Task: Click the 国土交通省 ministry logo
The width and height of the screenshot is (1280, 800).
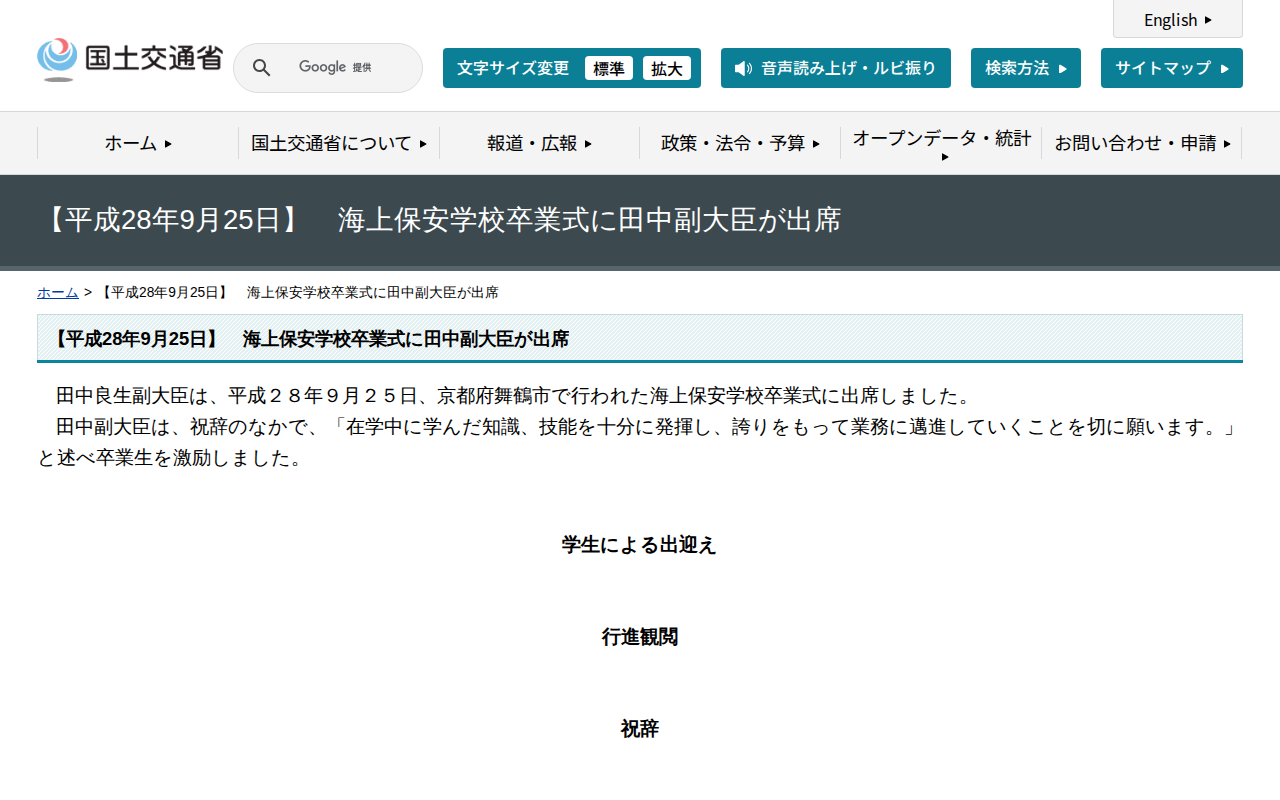Action: pos(129,58)
